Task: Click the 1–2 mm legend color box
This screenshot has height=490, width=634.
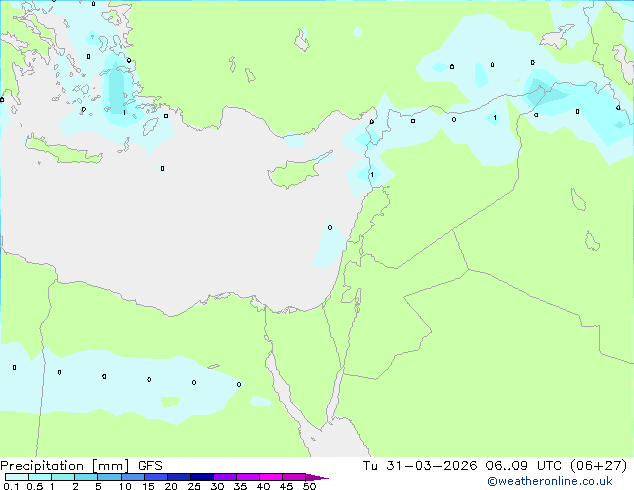Action: (x=63, y=477)
